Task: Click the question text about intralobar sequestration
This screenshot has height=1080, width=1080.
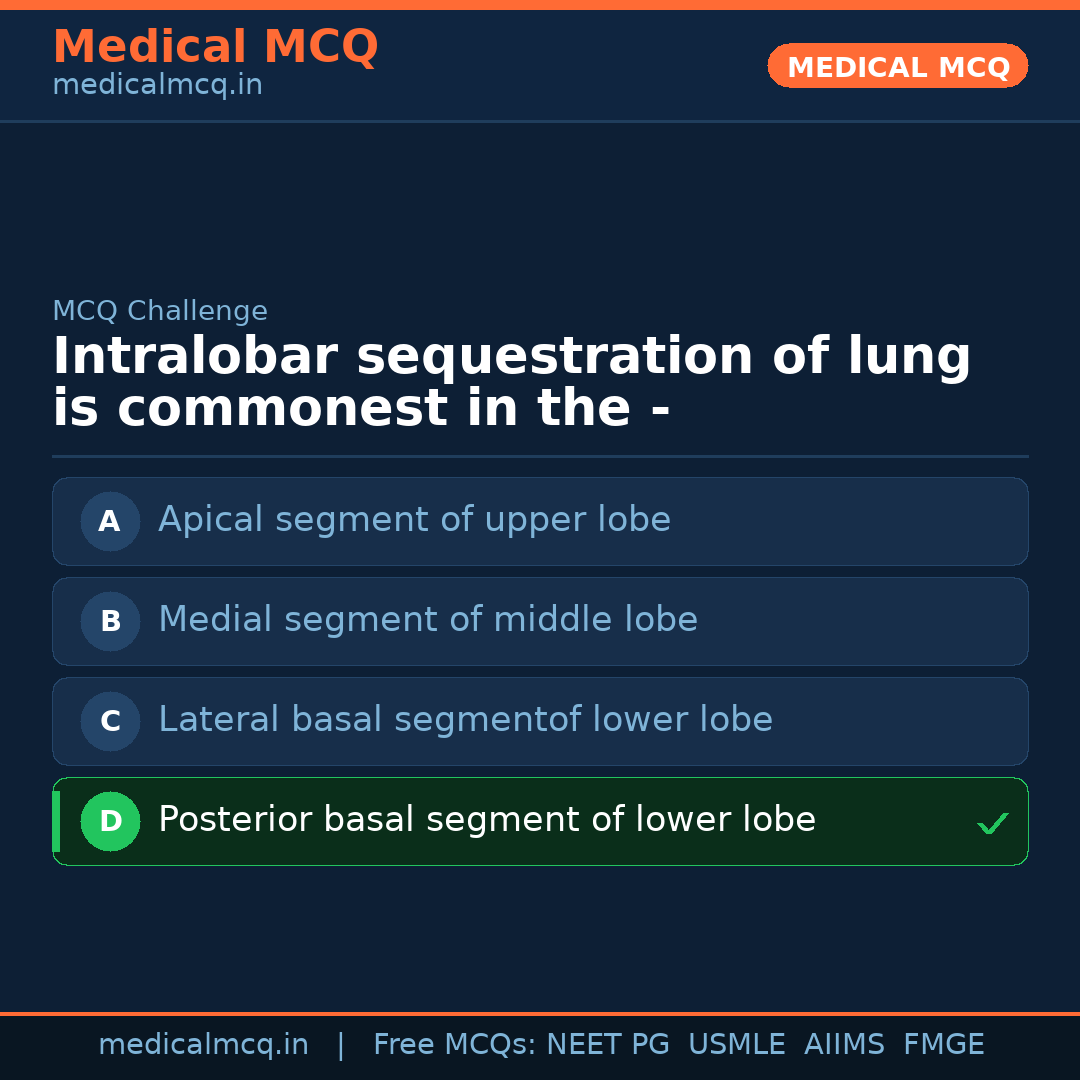Action: (511, 383)
